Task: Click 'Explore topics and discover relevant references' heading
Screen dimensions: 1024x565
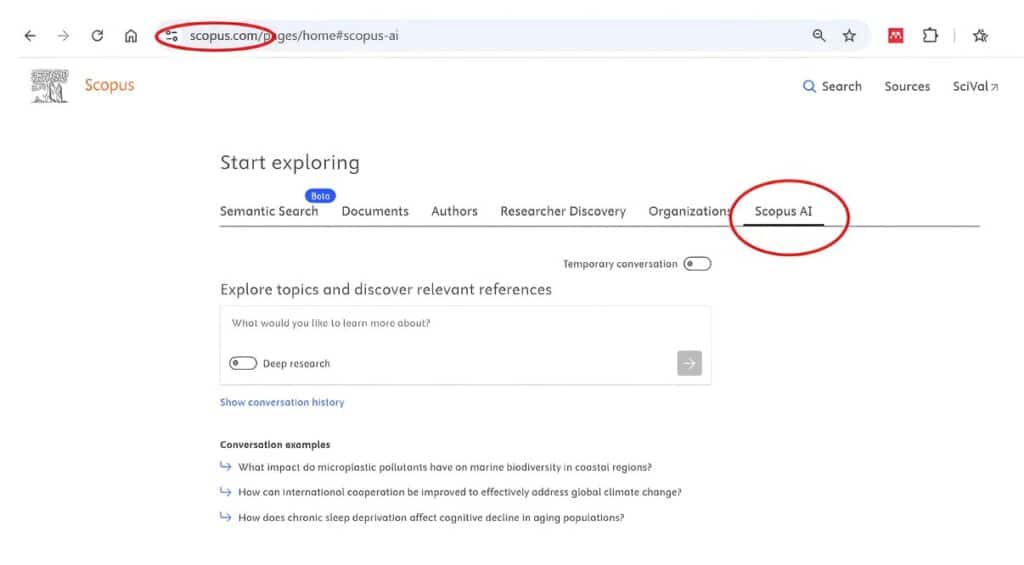Action: coord(386,289)
